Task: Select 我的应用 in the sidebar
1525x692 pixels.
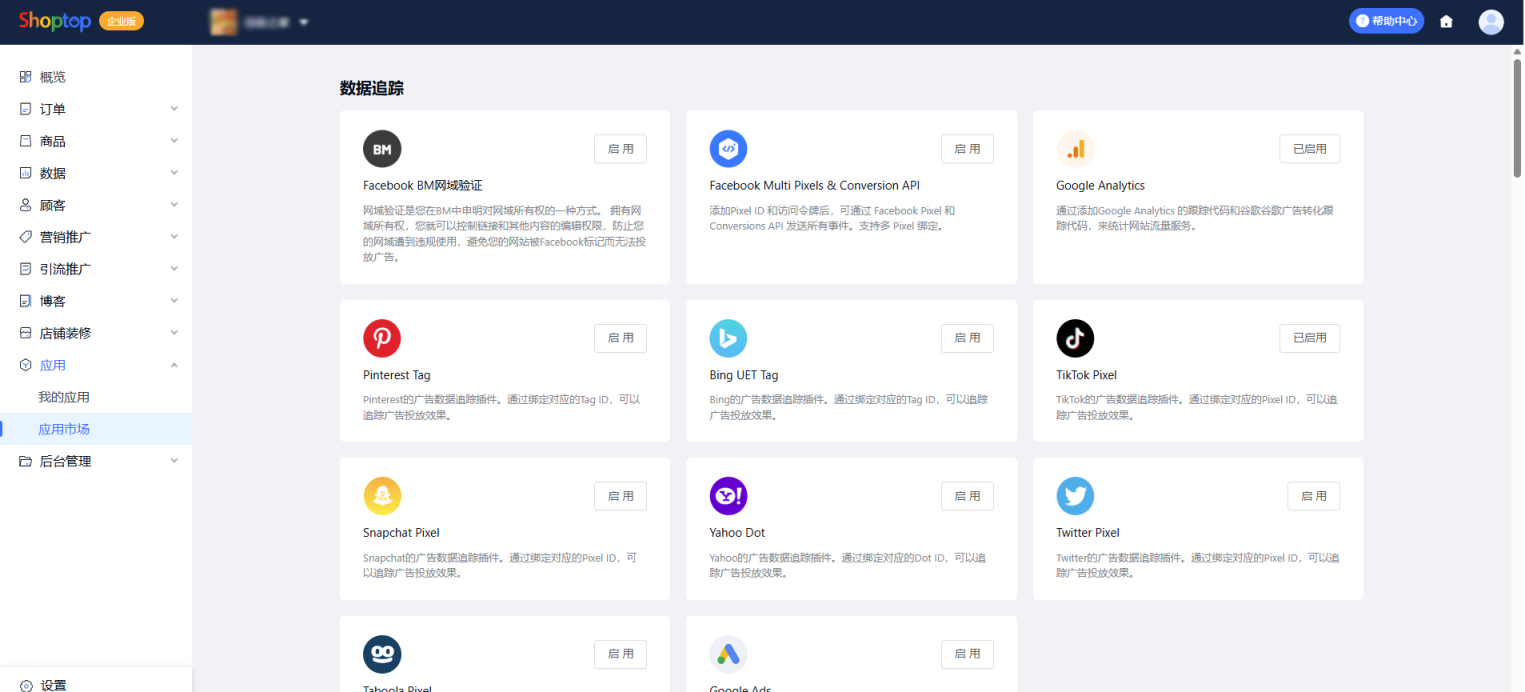Action: pos(64,397)
